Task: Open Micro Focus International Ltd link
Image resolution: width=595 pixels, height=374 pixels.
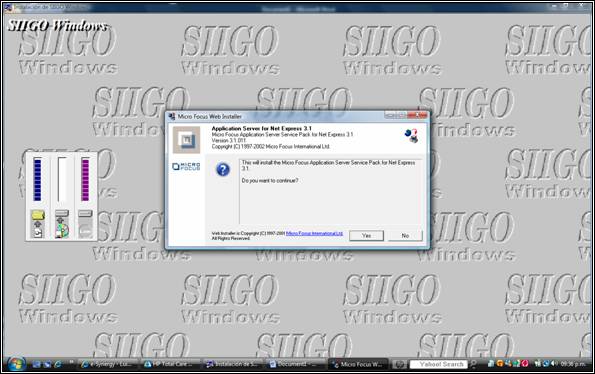Action: (314, 233)
